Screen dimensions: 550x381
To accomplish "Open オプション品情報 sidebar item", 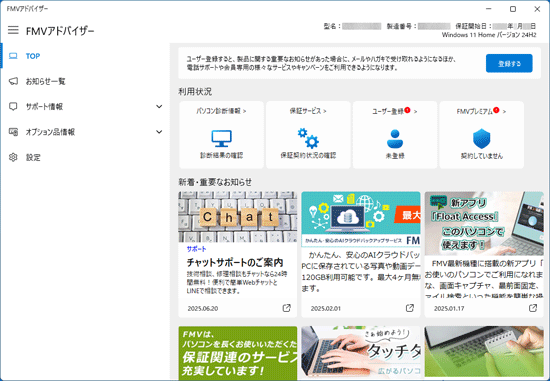I will click(85, 132).
